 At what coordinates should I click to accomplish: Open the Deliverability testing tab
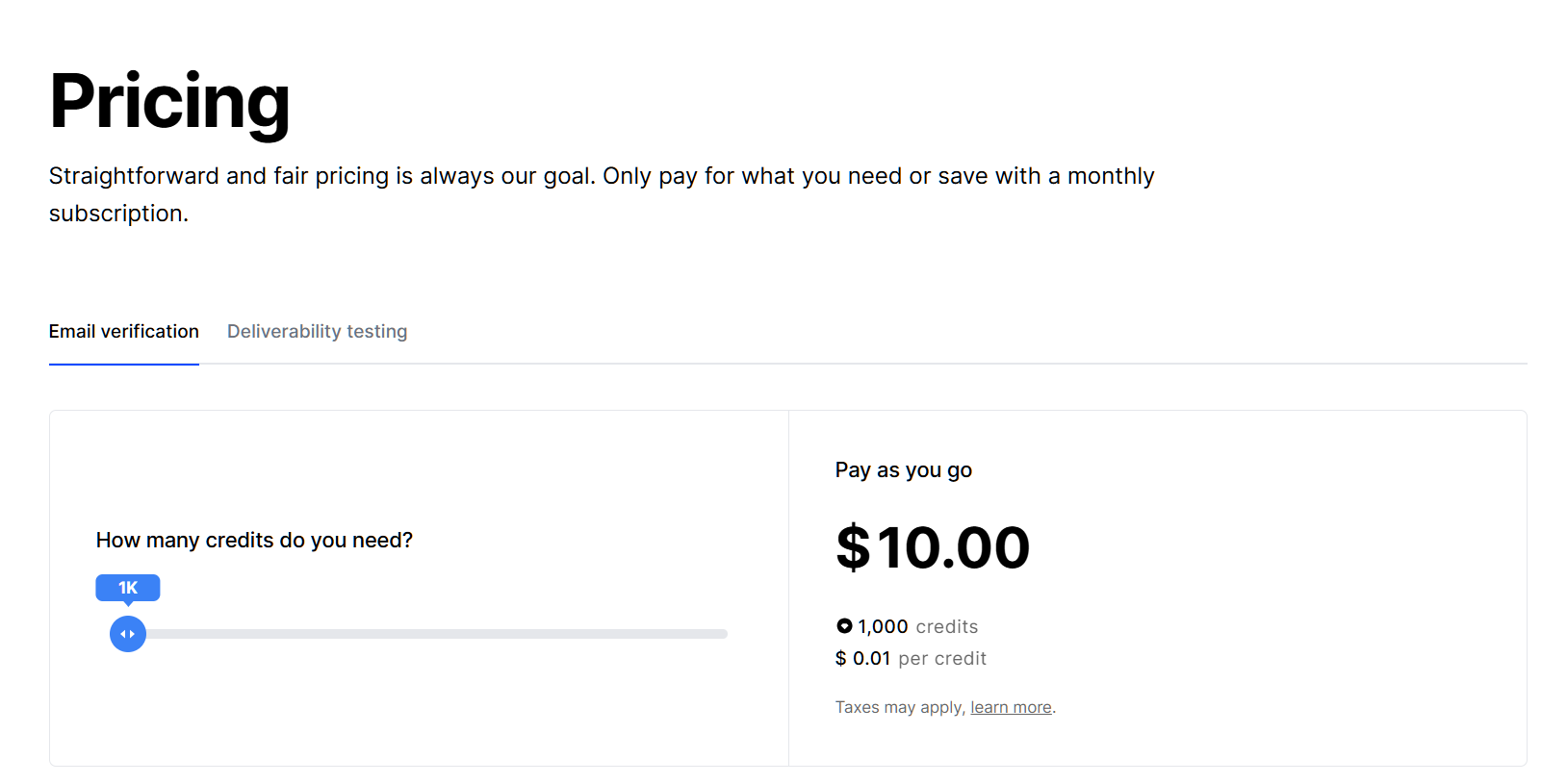click(x=317, y=332)
